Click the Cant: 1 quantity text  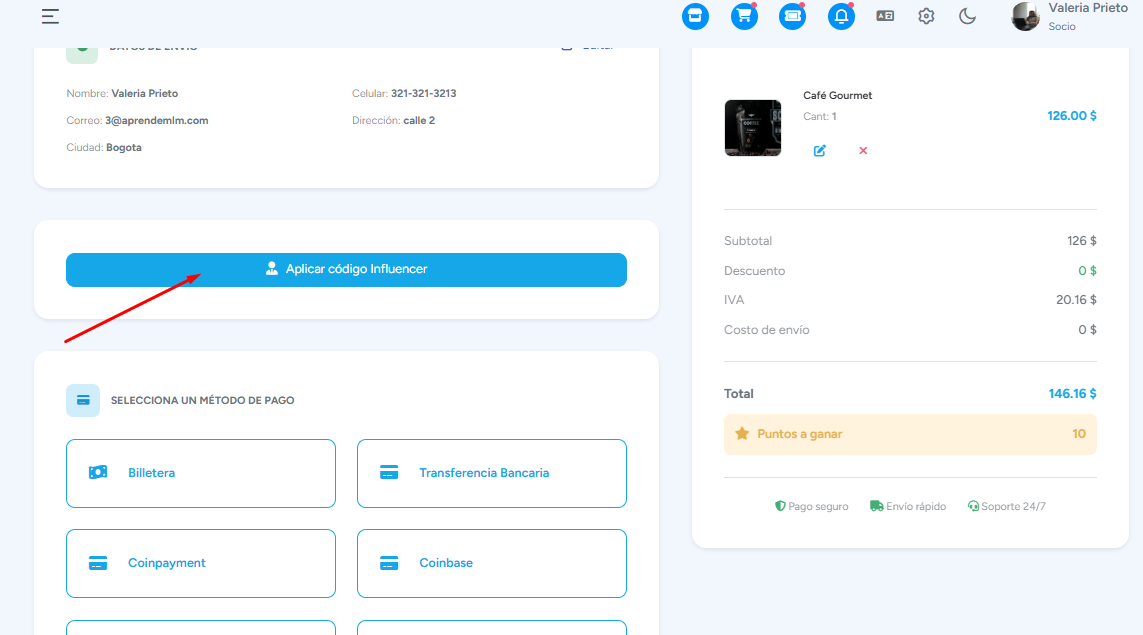pos(820,117)
